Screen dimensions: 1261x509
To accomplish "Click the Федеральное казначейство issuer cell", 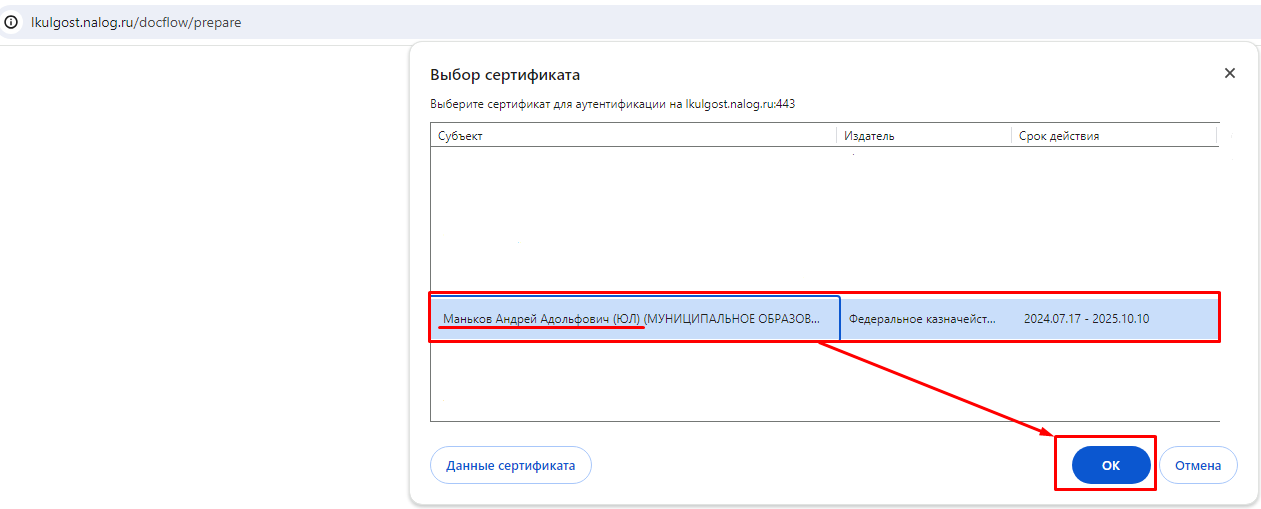I will [922, 319].
